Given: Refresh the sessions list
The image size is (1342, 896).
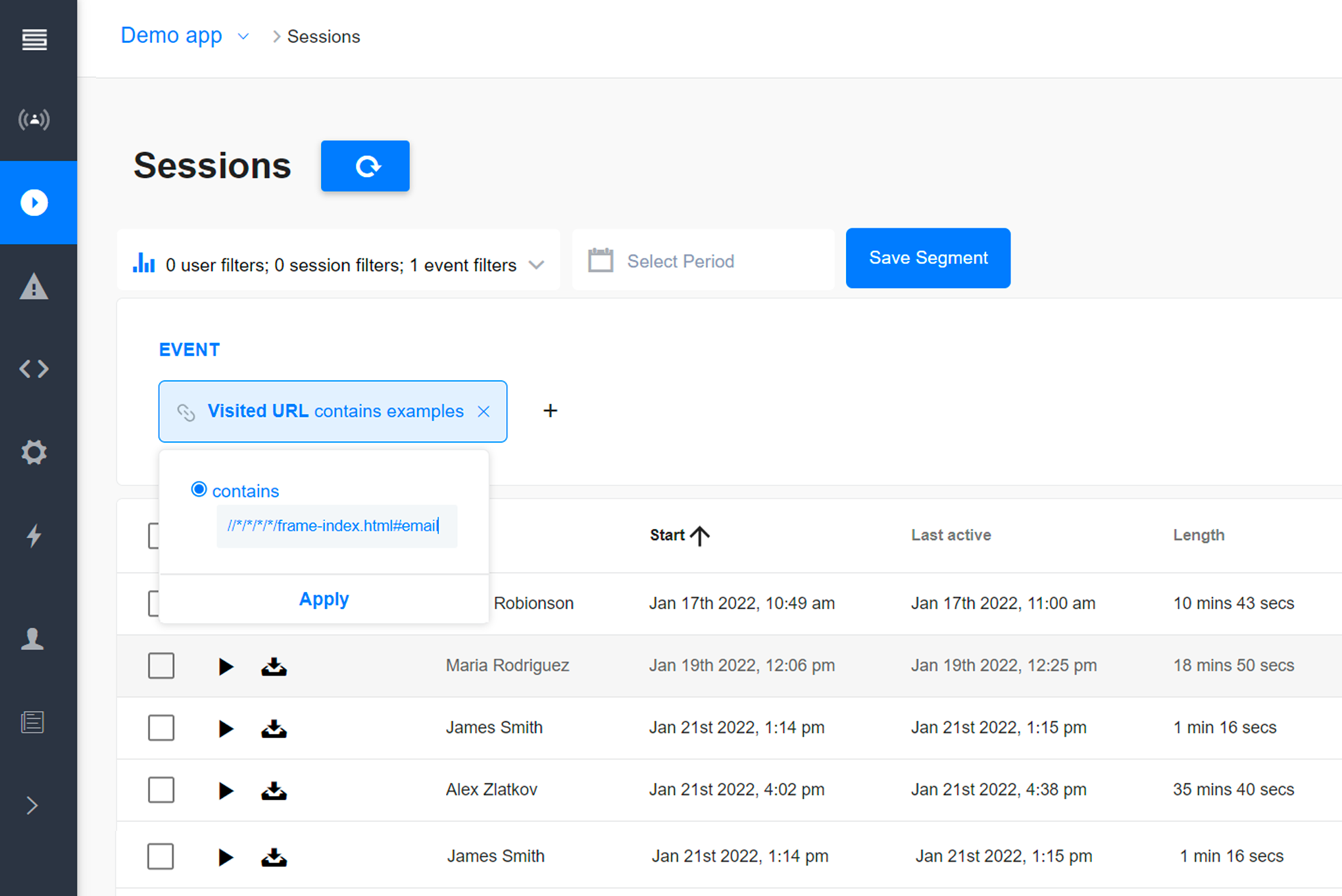Looking at the screenshot, I should pyautogui.click(x=365, y=166).
